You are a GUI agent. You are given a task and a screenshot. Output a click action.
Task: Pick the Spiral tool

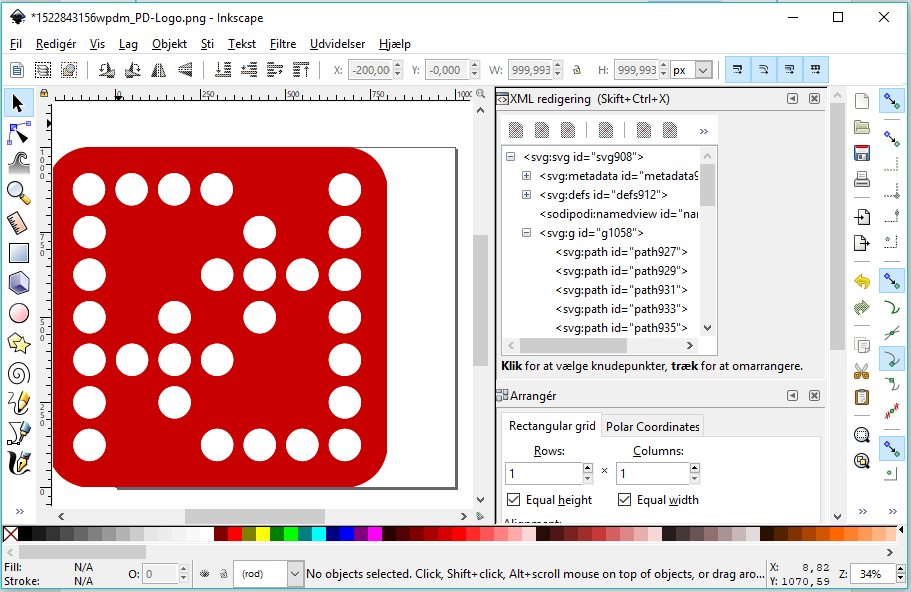point(19,374)
